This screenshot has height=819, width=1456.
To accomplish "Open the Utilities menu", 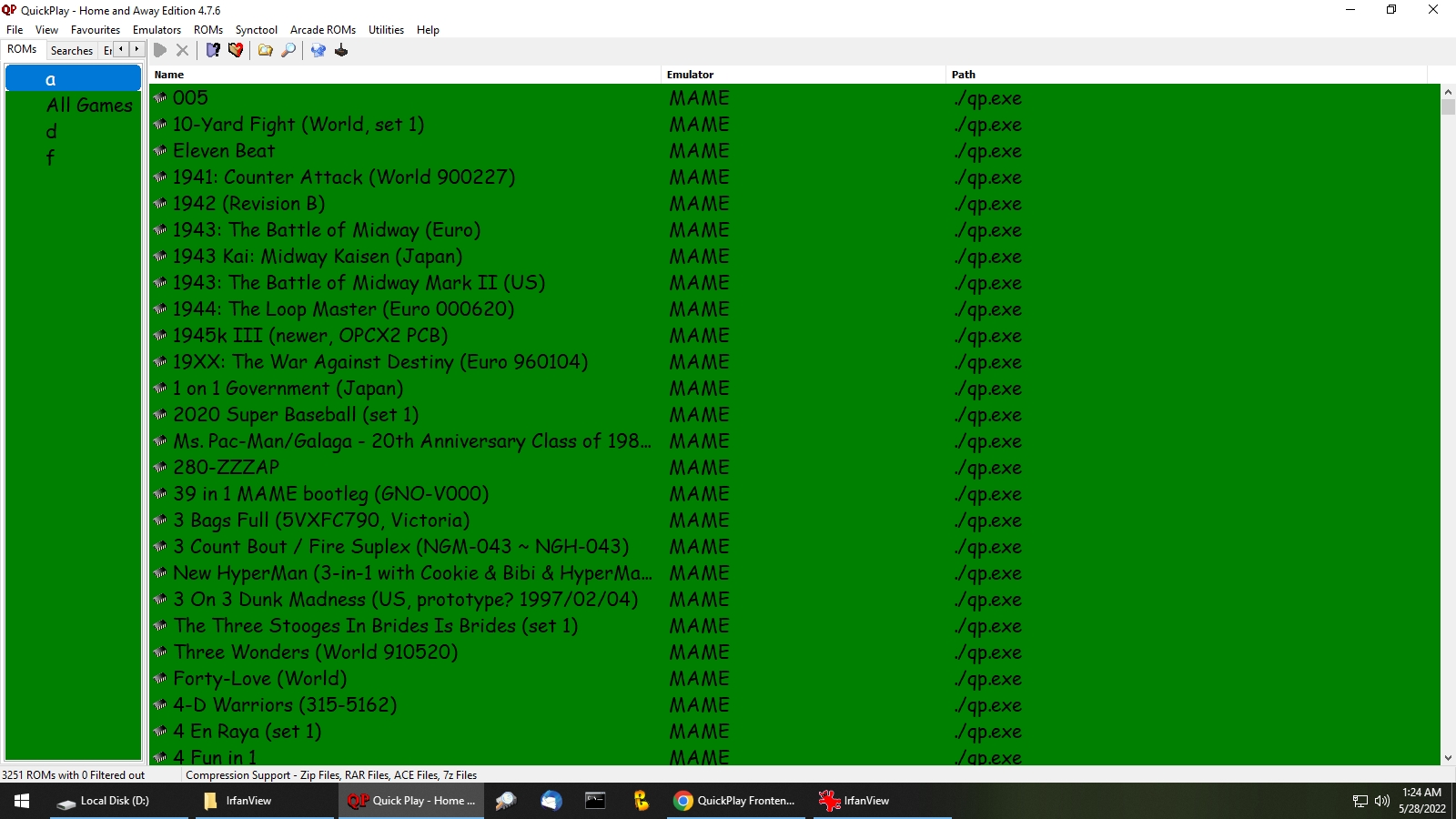I will point(386,30).
